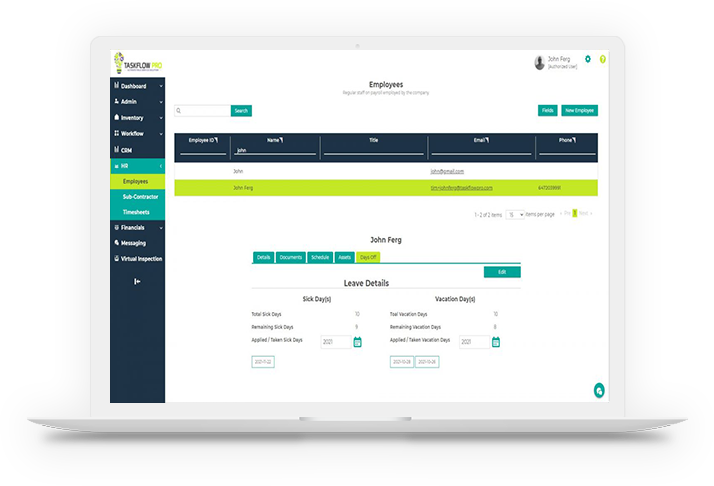Click John Ferg's profile avatar
This screenshot has width=714, height=486.
click(540, 62)
